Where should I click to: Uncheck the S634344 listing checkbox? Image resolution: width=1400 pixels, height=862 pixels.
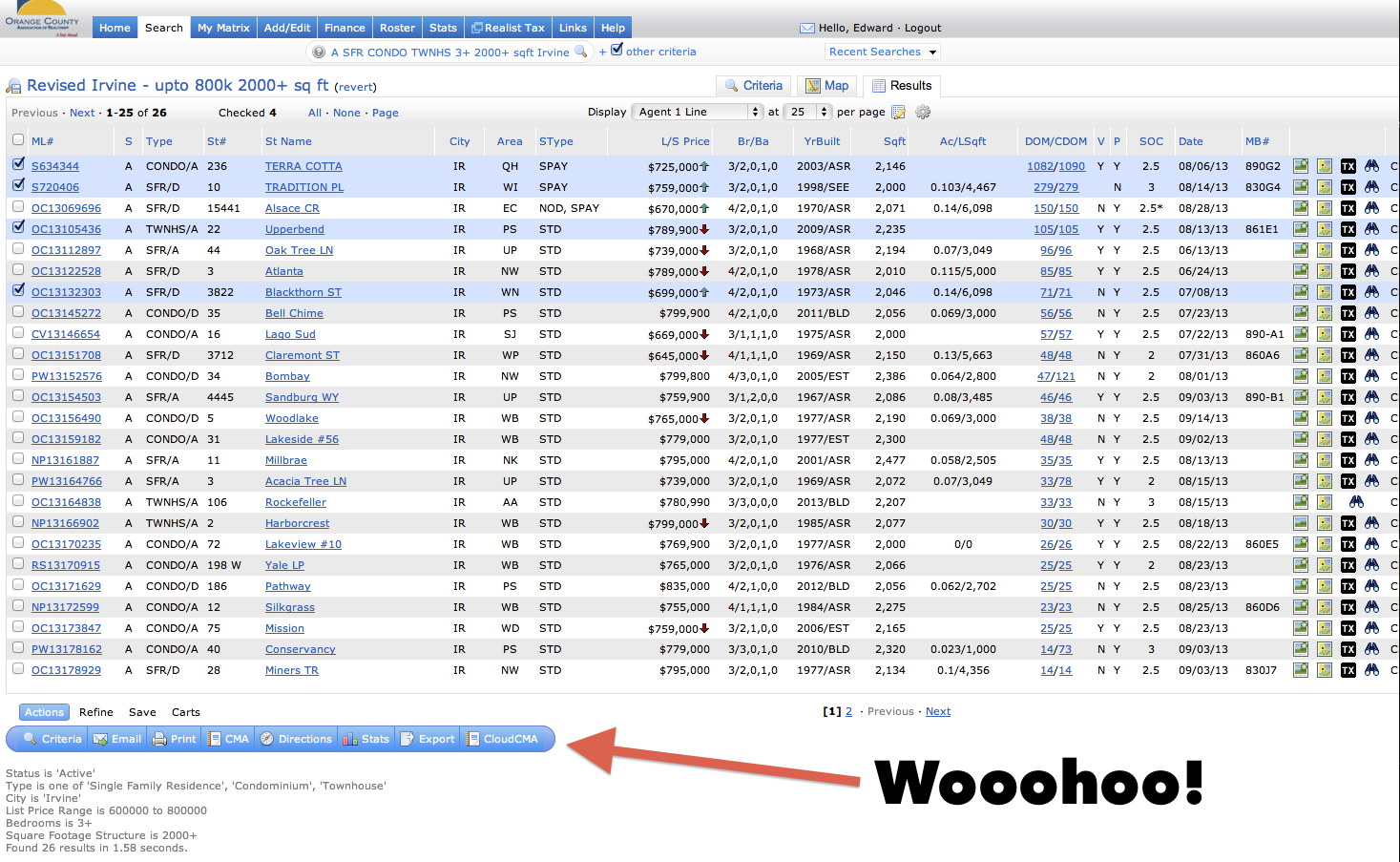(17, 165)
